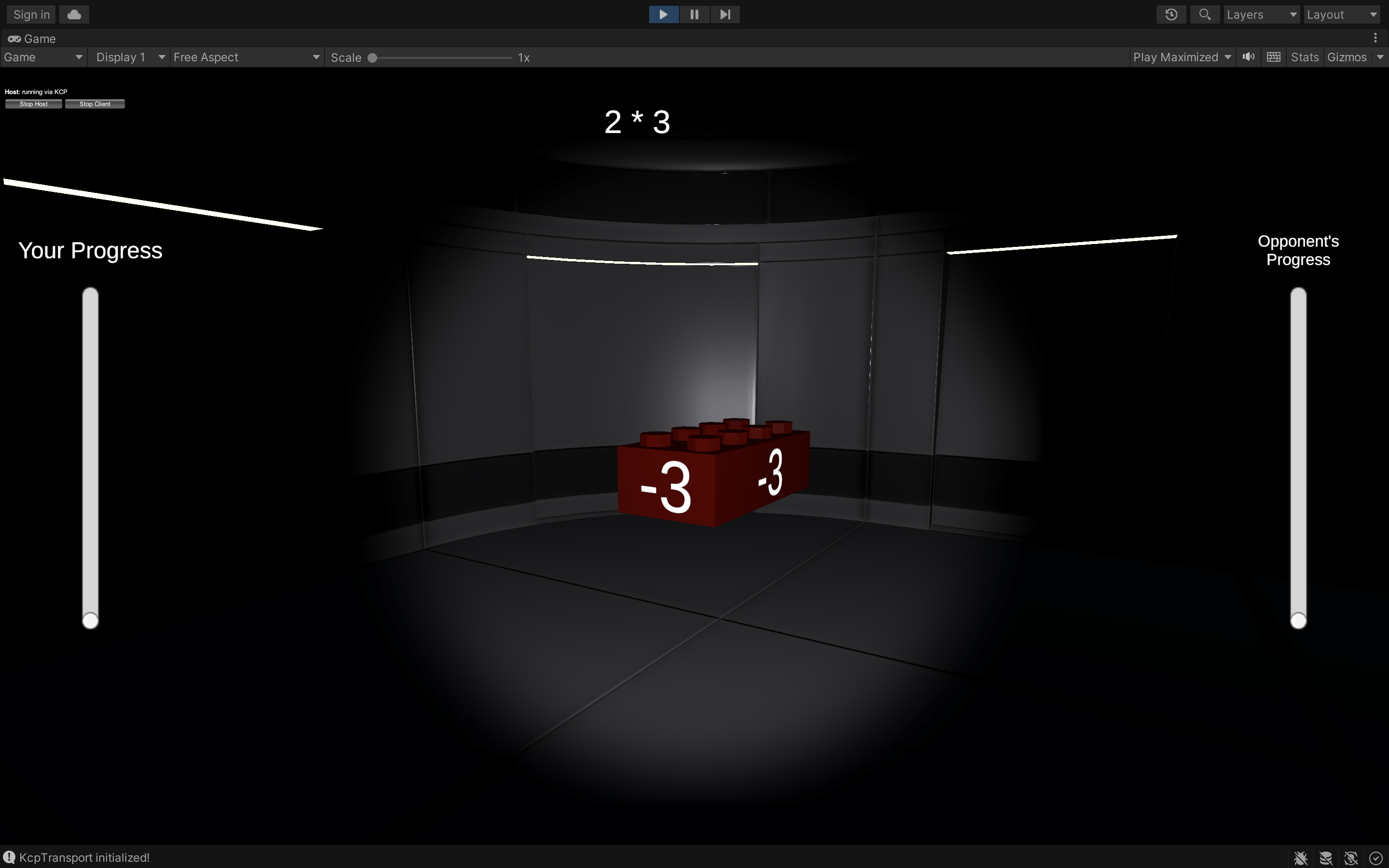Click the Play button to stop playmode
Screen dimensions: 1389x868
point(664,14)
